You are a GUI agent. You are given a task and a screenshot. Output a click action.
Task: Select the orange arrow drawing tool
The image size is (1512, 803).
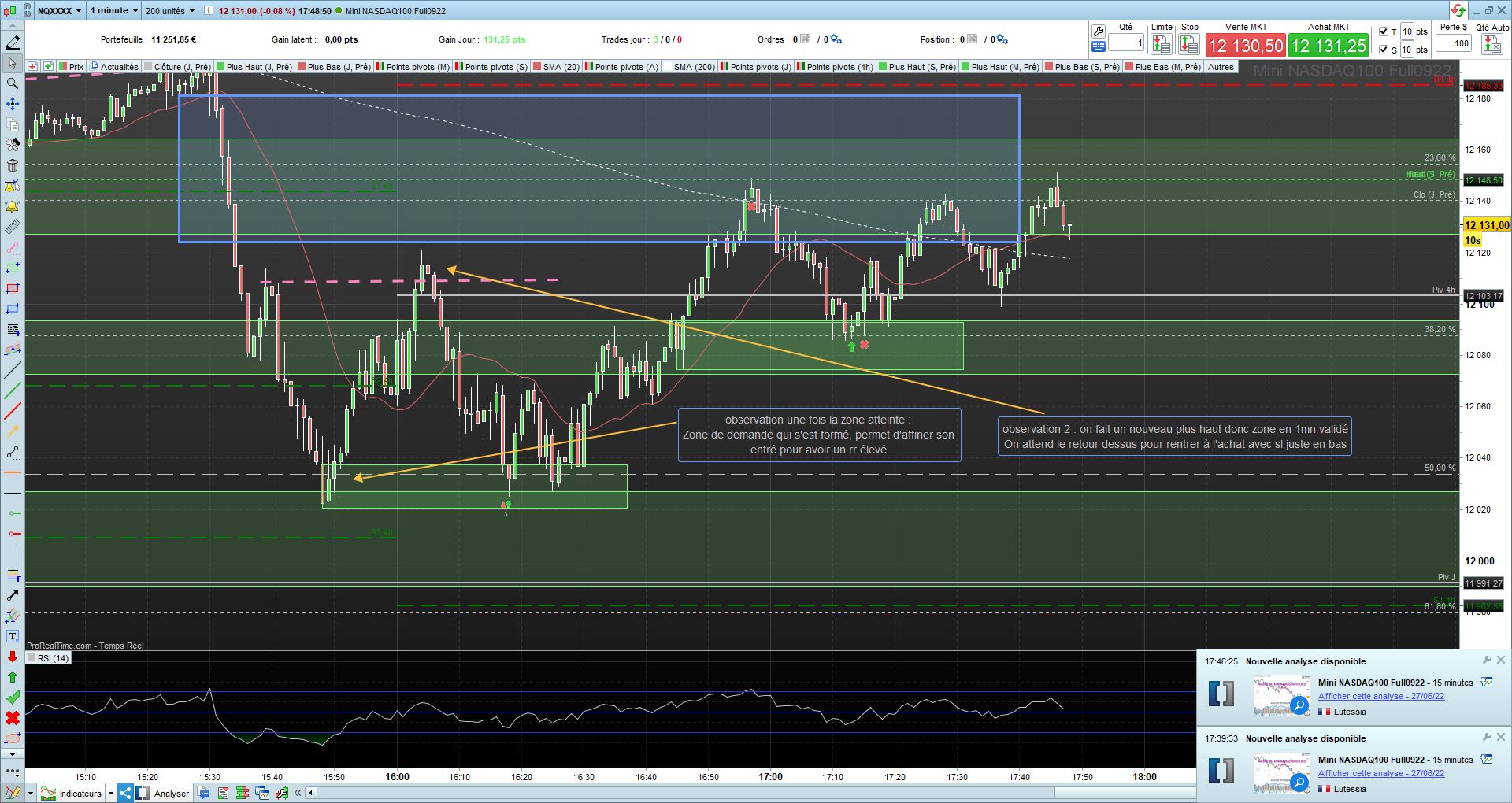coord(13,431)
